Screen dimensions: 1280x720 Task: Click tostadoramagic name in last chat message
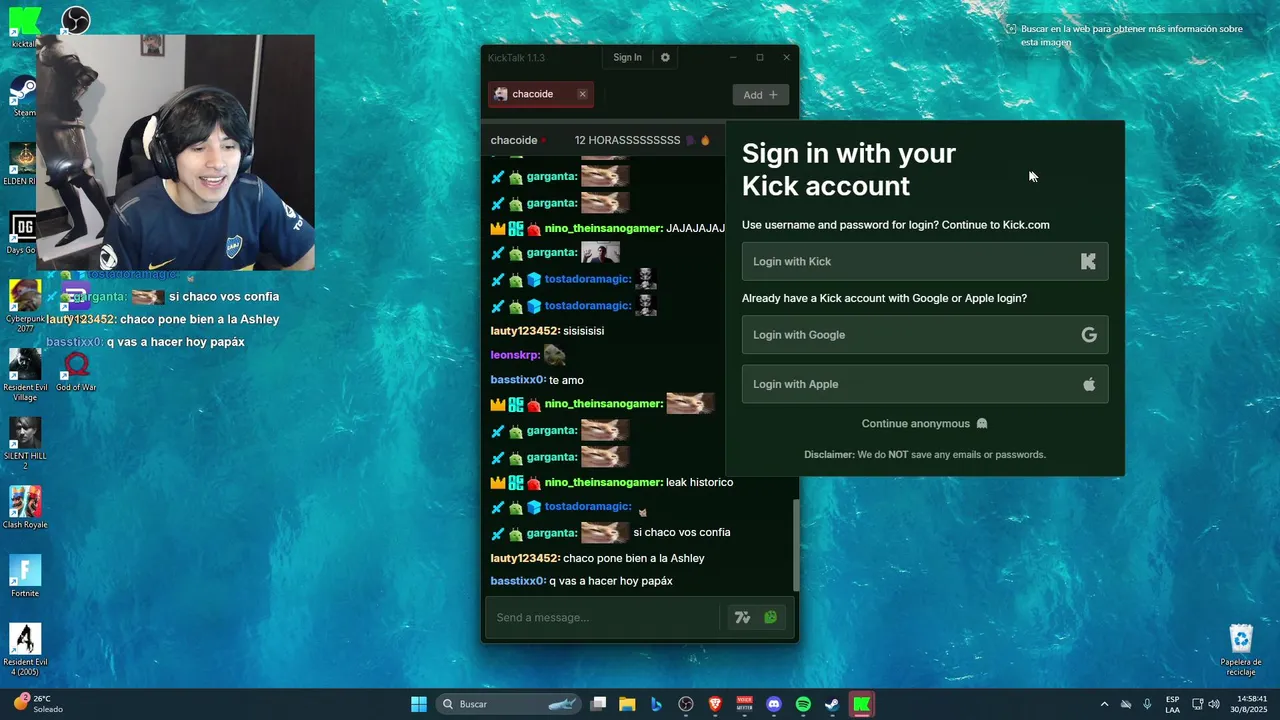coord(588,507)
